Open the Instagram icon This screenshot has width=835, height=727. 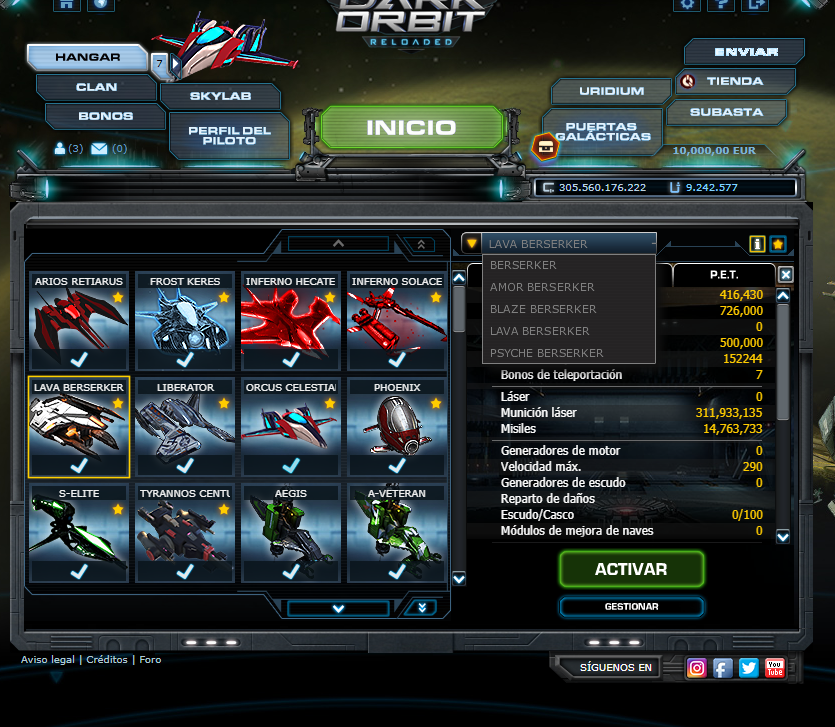697,667
